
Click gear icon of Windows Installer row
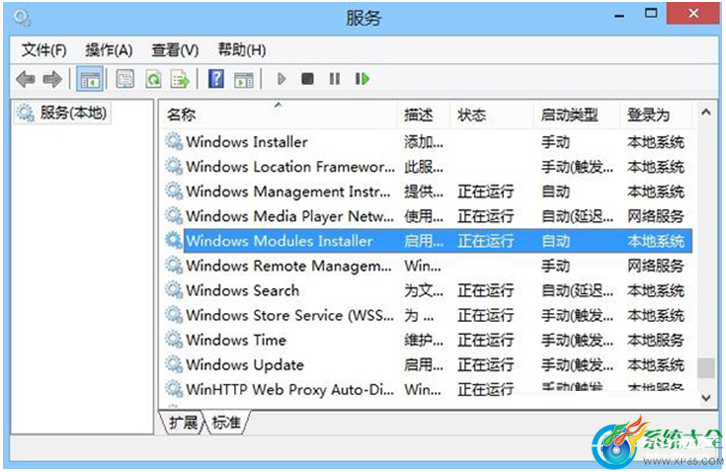coord(174,141)
